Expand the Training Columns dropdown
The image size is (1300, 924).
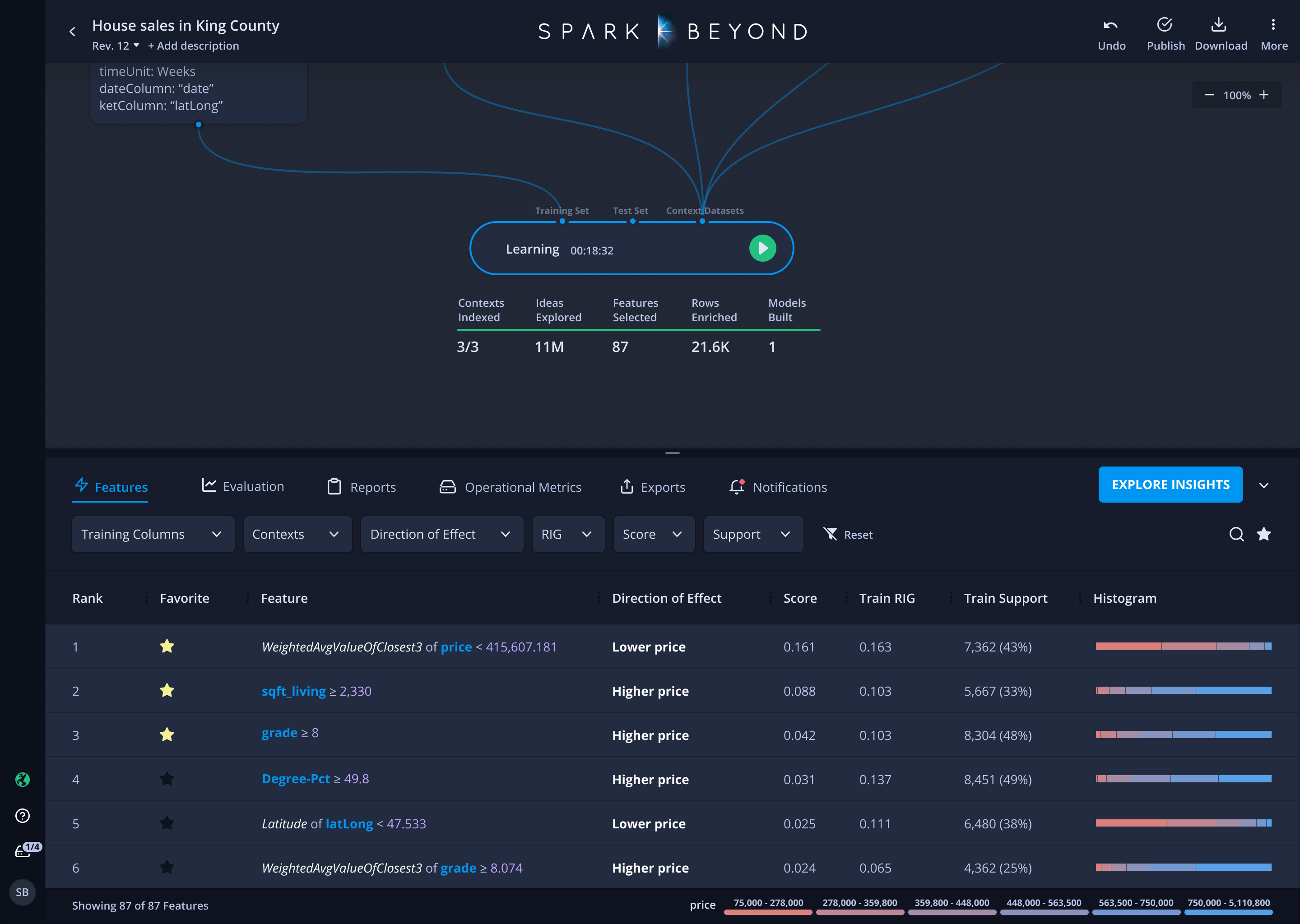[153, 534]
